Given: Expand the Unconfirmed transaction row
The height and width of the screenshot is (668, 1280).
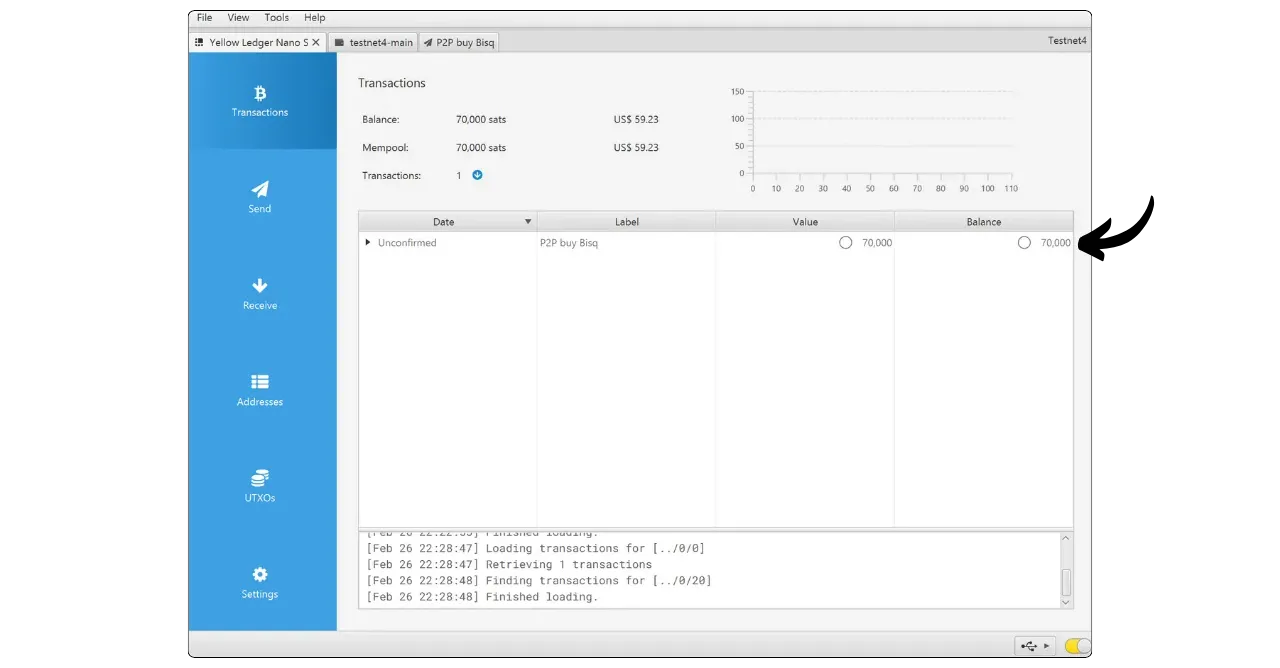Looking at the screenshot, I should (x=368, y=243).
